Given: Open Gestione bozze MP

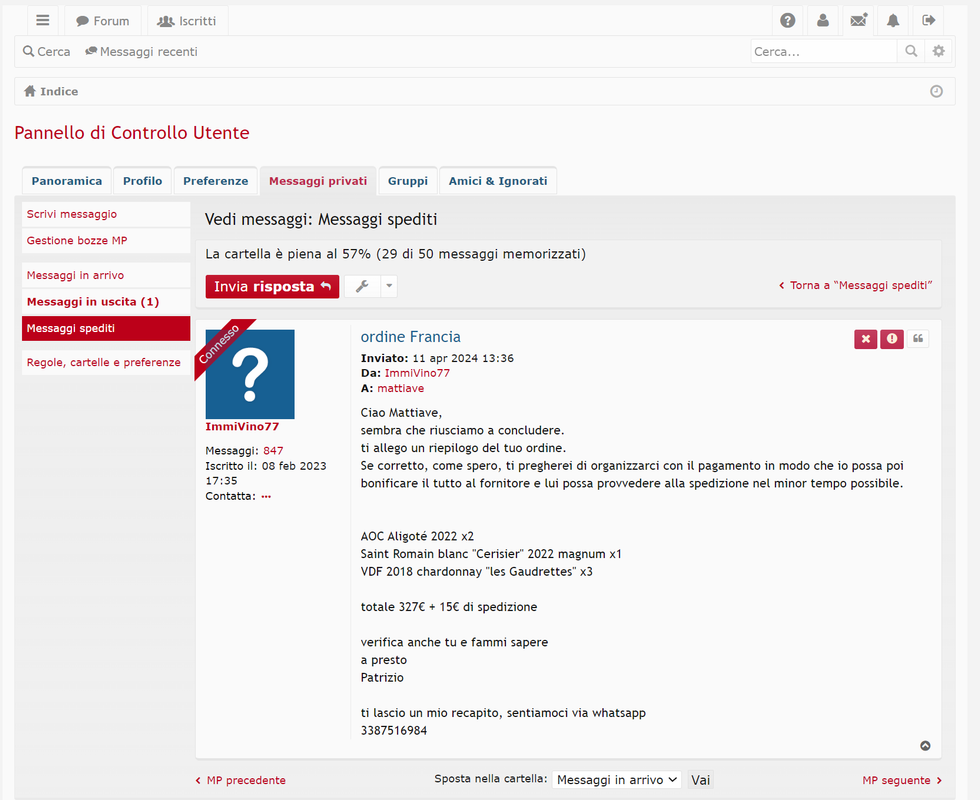Looking at the screenshot, I should 106,241.
